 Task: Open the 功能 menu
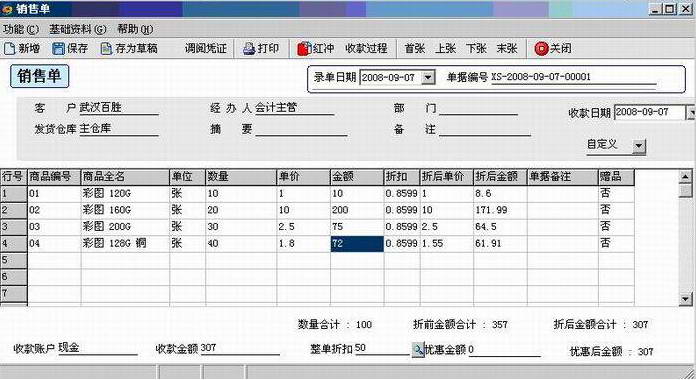(21, 29)
